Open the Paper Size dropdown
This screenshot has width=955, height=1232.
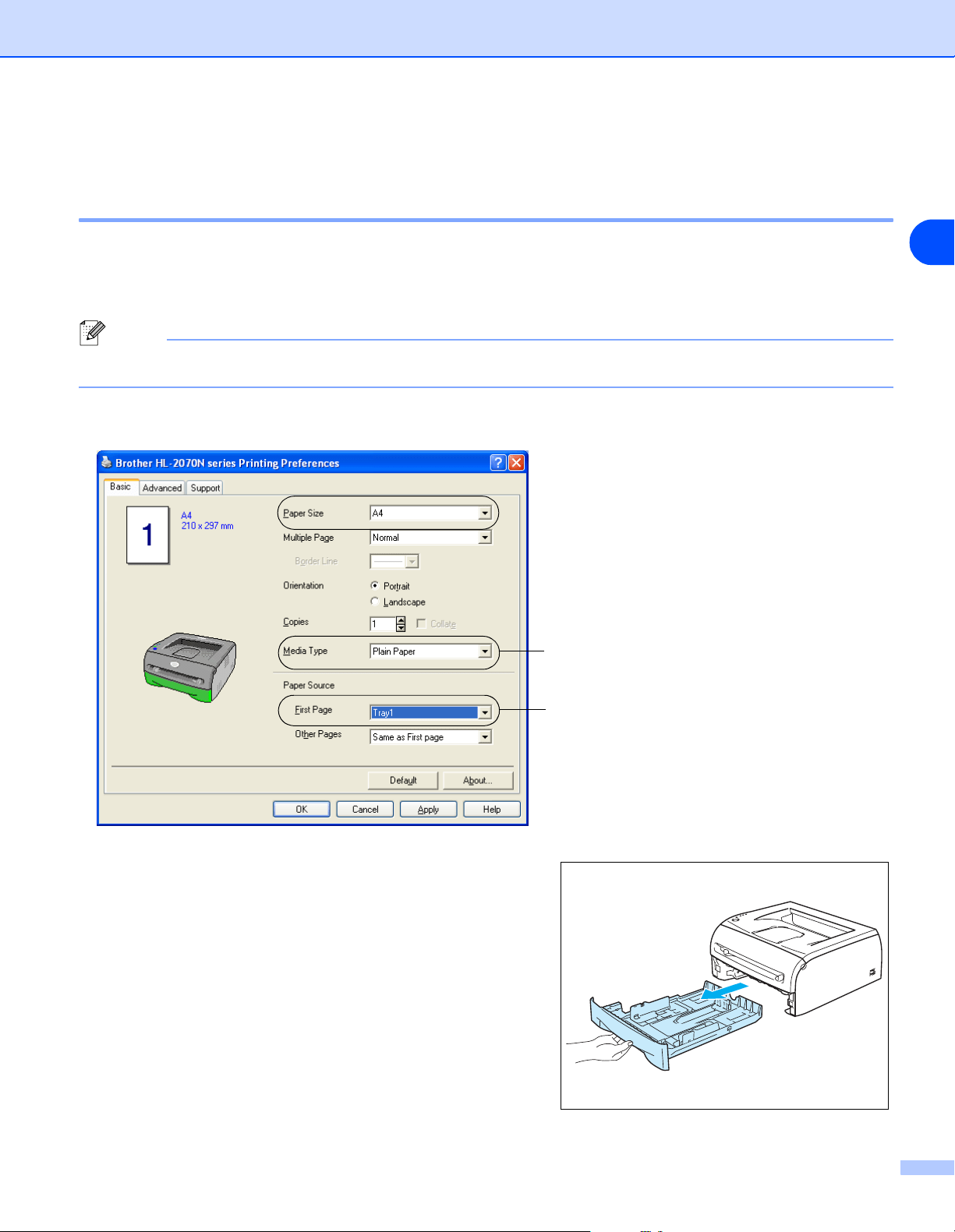tap(485, 514)
